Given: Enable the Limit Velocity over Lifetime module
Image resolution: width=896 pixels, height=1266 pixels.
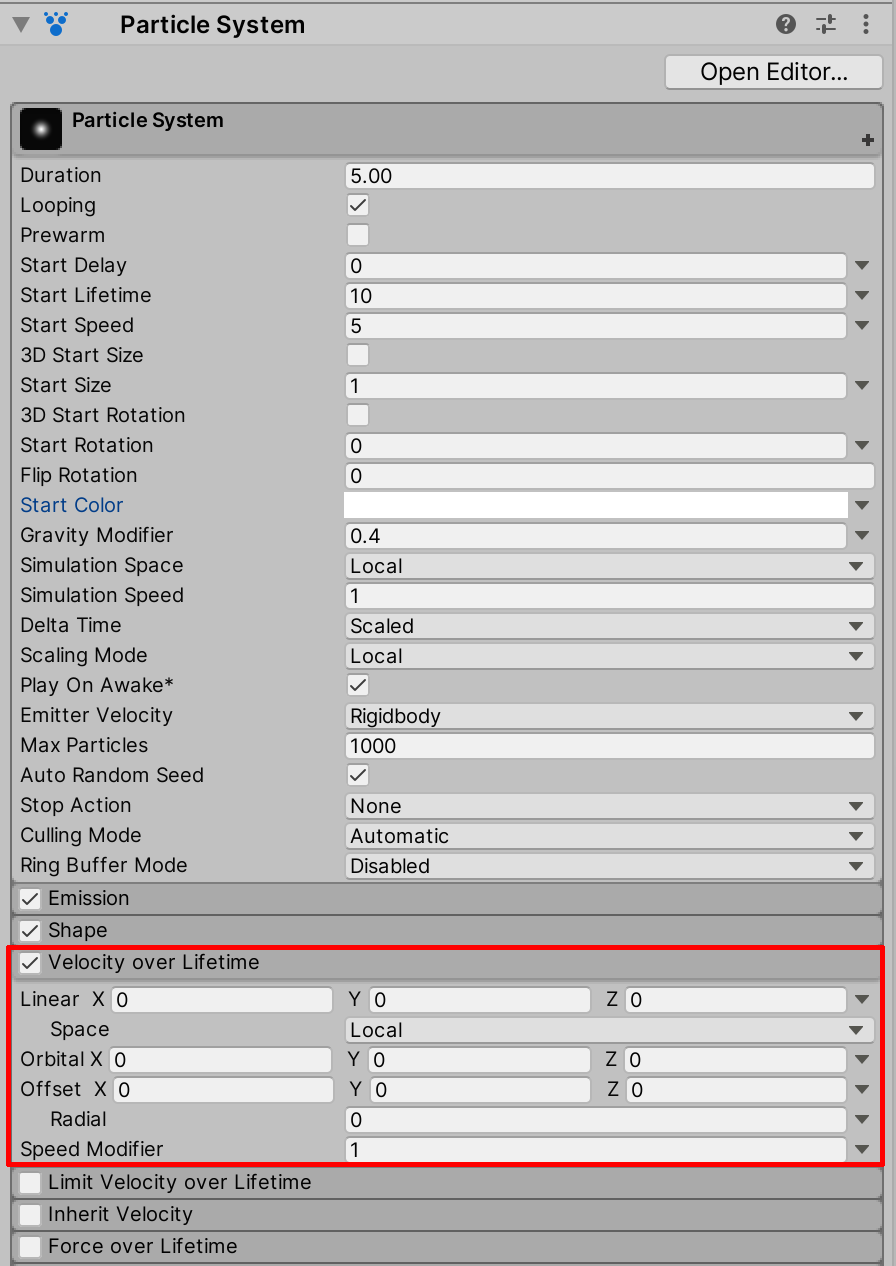Looking at the screenshot, I should click(29, 1182).
